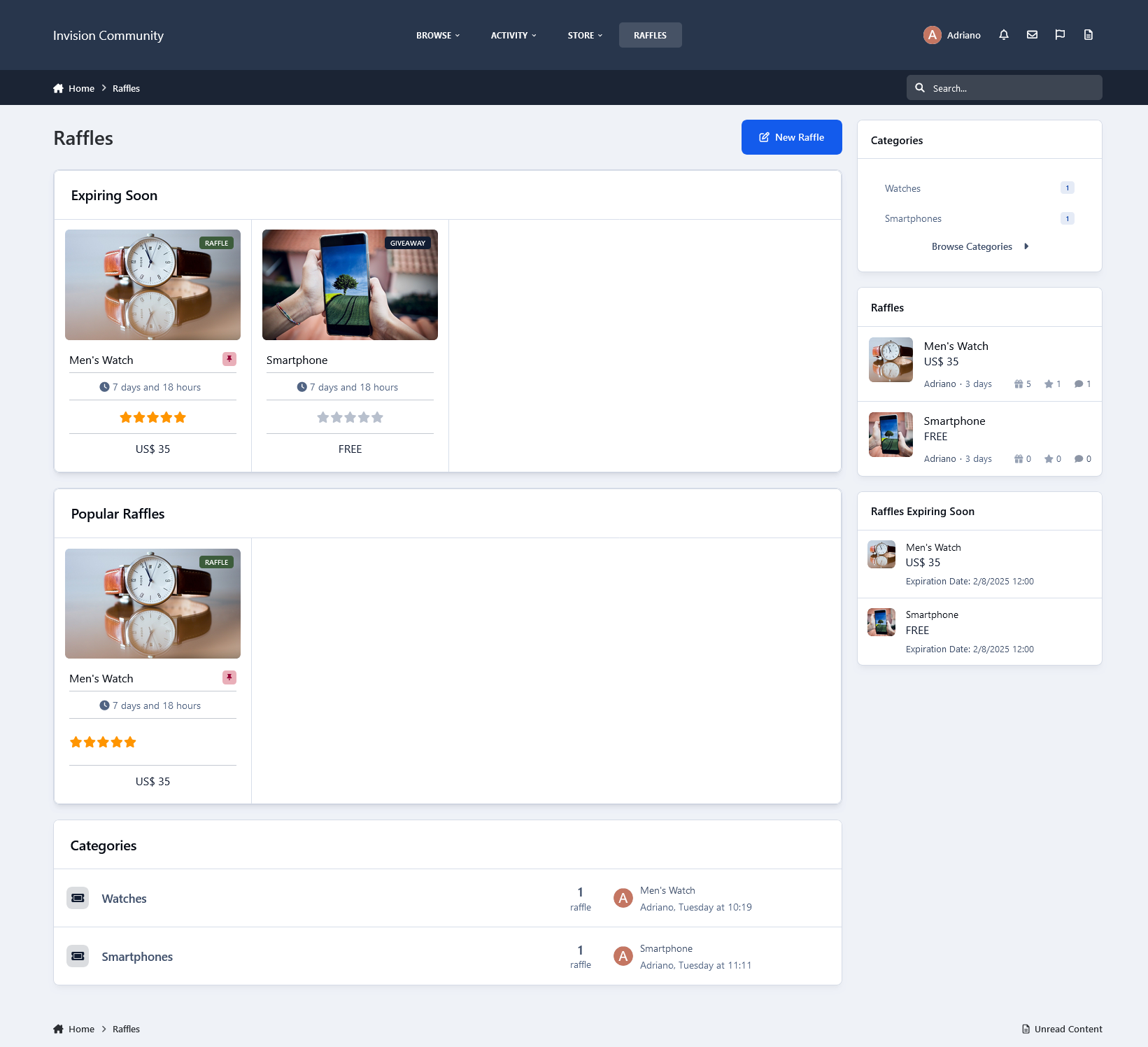The height and width of the screenshot is (1047, 1148).
Task: Click the Watches count badge in sidebar
Action: tap(1068, 188)
